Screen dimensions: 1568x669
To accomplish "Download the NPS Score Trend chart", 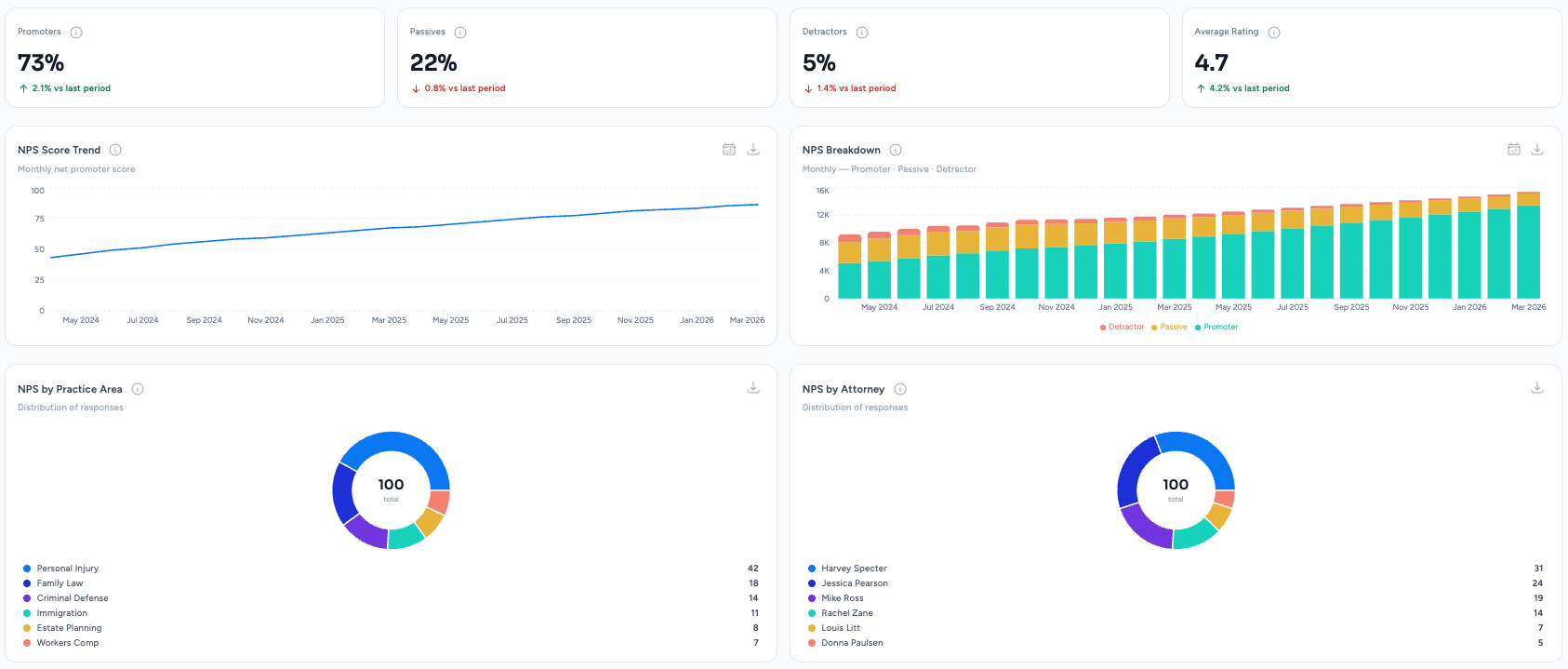I will tap(753, 150).
